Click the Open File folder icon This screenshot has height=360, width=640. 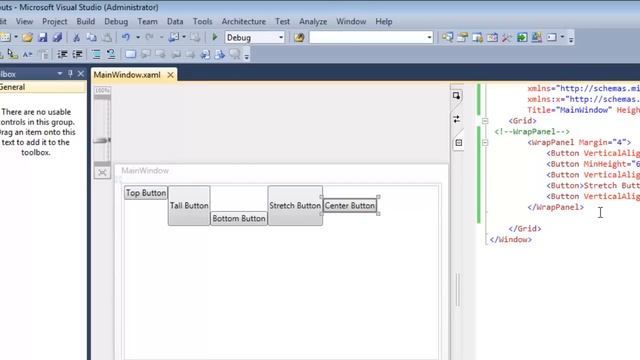(27, 38)
